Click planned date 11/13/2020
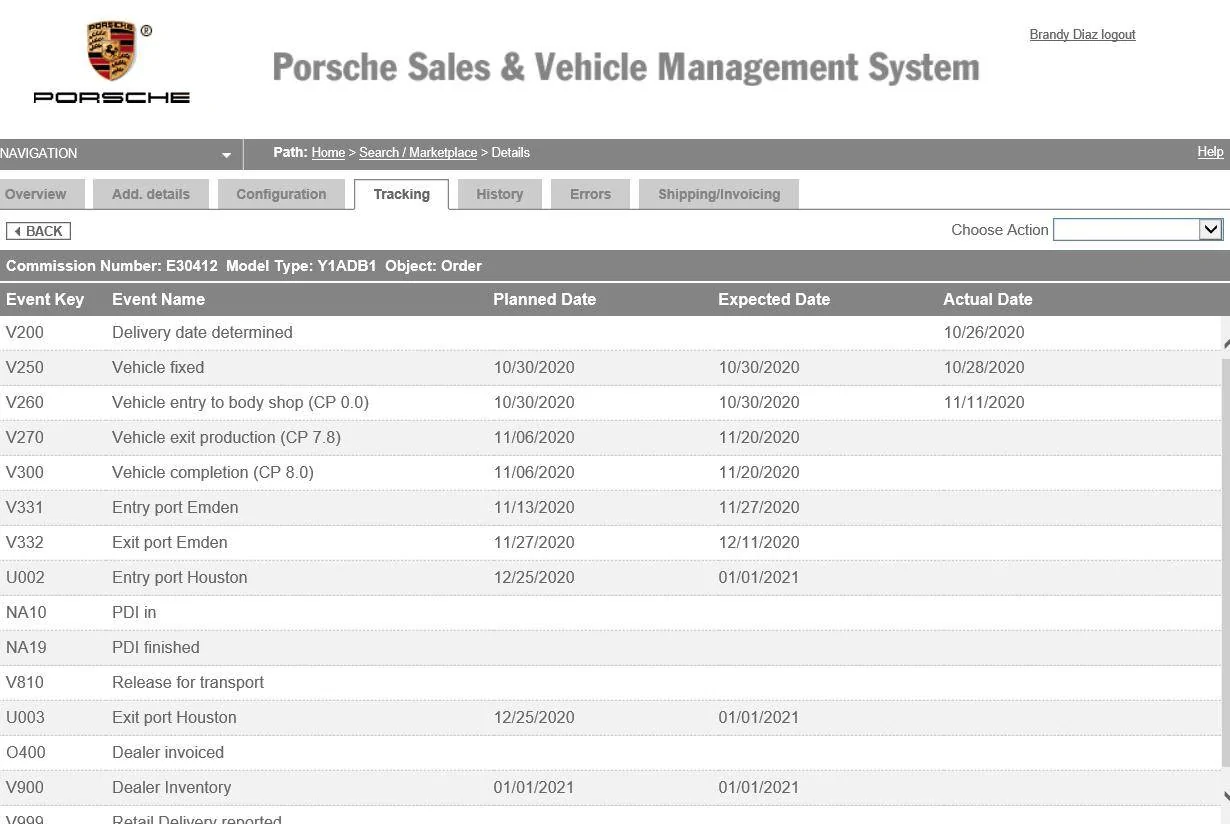 click(x=534, y=507)
